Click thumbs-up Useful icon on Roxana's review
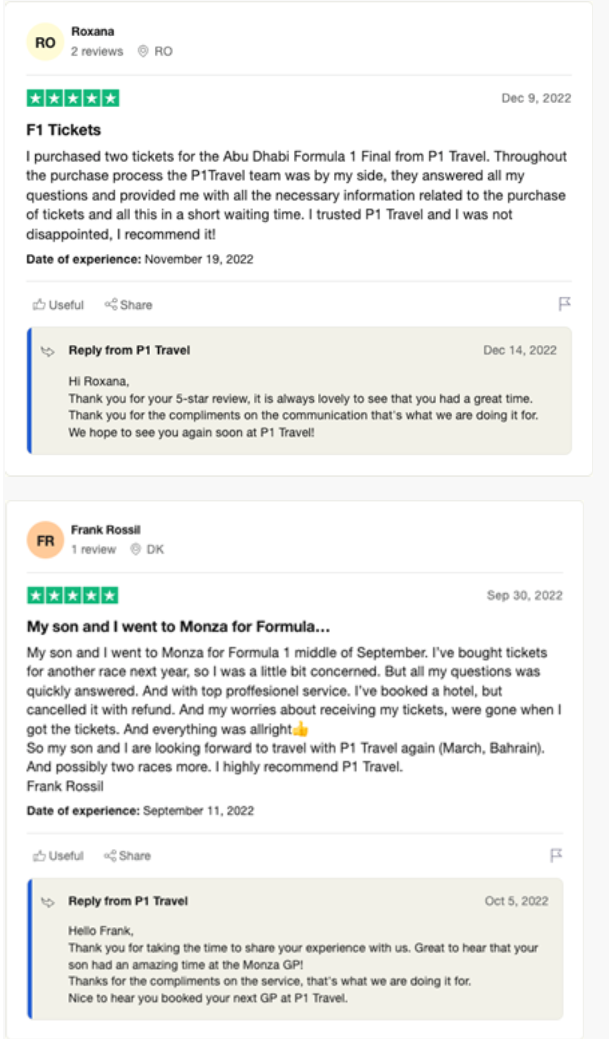The height and width of the screenshot is (1039, 609). click(39, 305)
